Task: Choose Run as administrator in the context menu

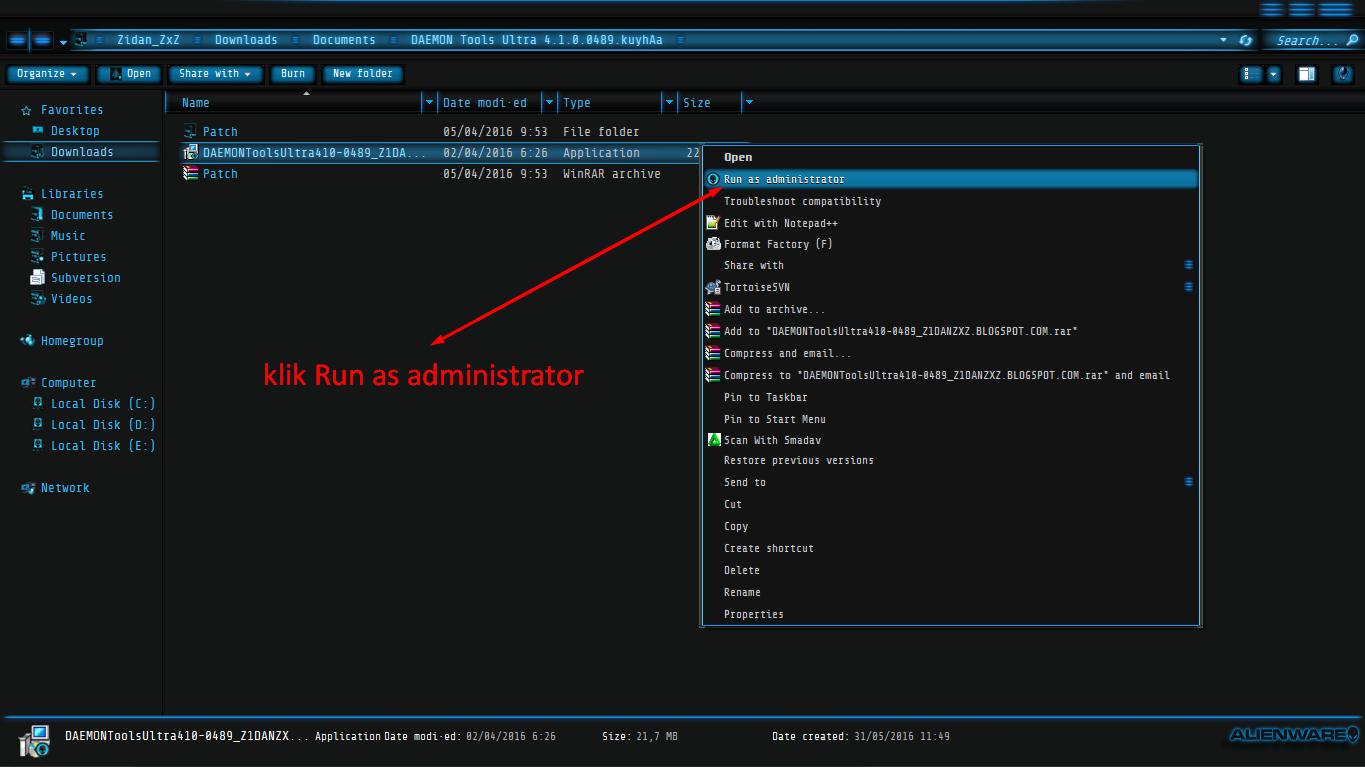Action: click(950, 179)
